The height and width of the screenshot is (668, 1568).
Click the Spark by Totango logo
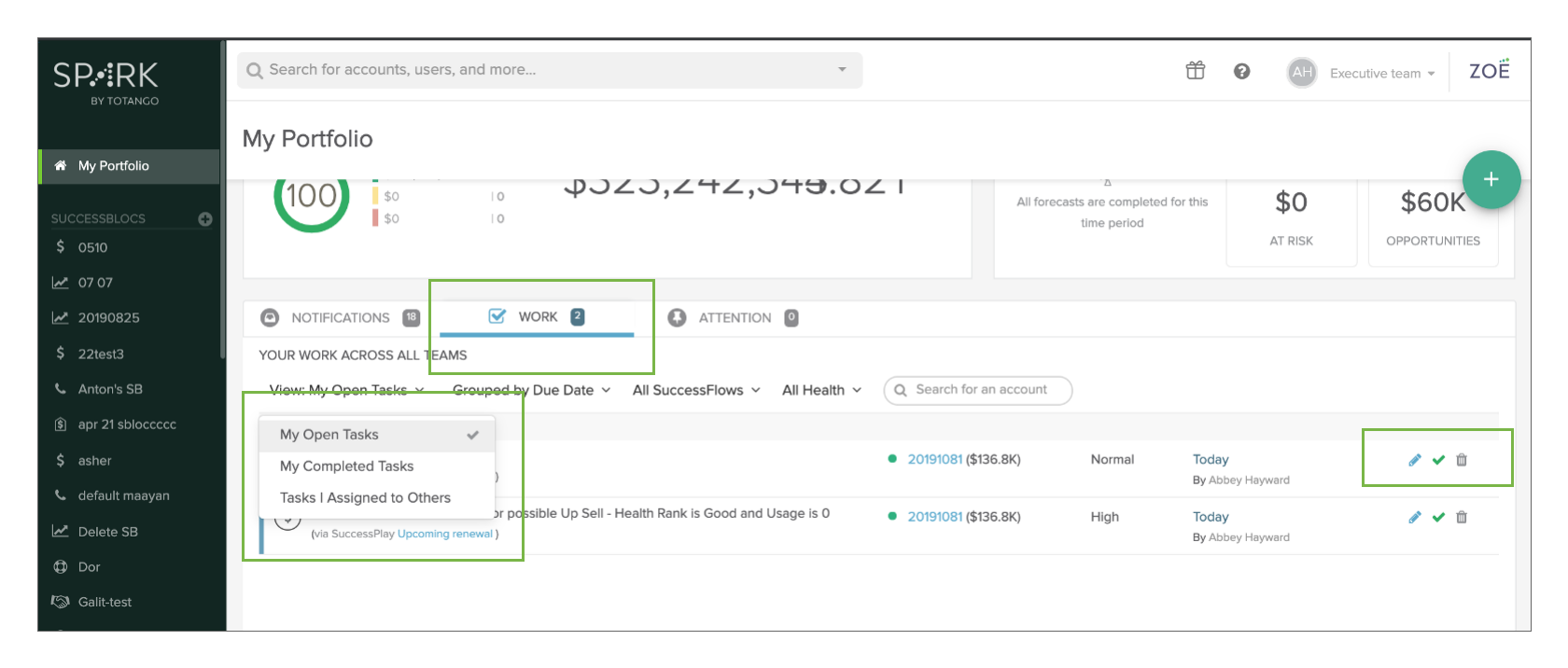coord(105,82)
